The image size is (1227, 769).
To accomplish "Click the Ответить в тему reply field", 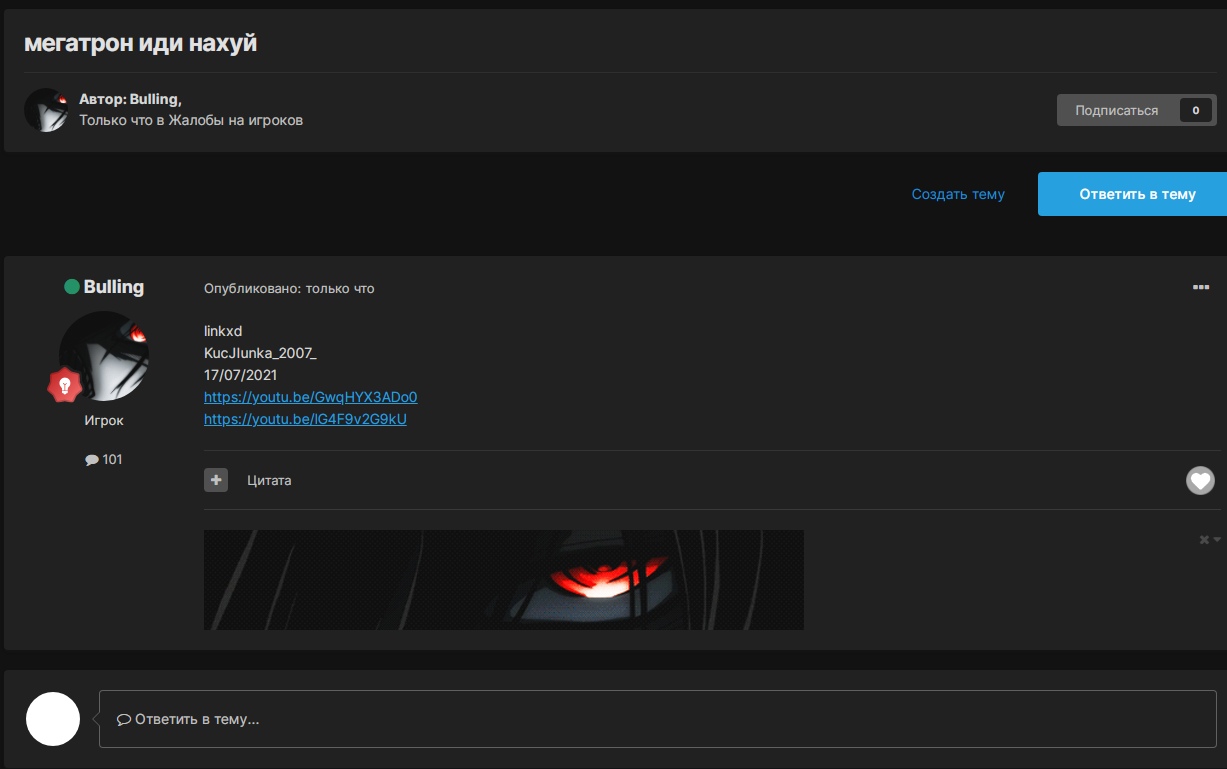I will [657, 719].
